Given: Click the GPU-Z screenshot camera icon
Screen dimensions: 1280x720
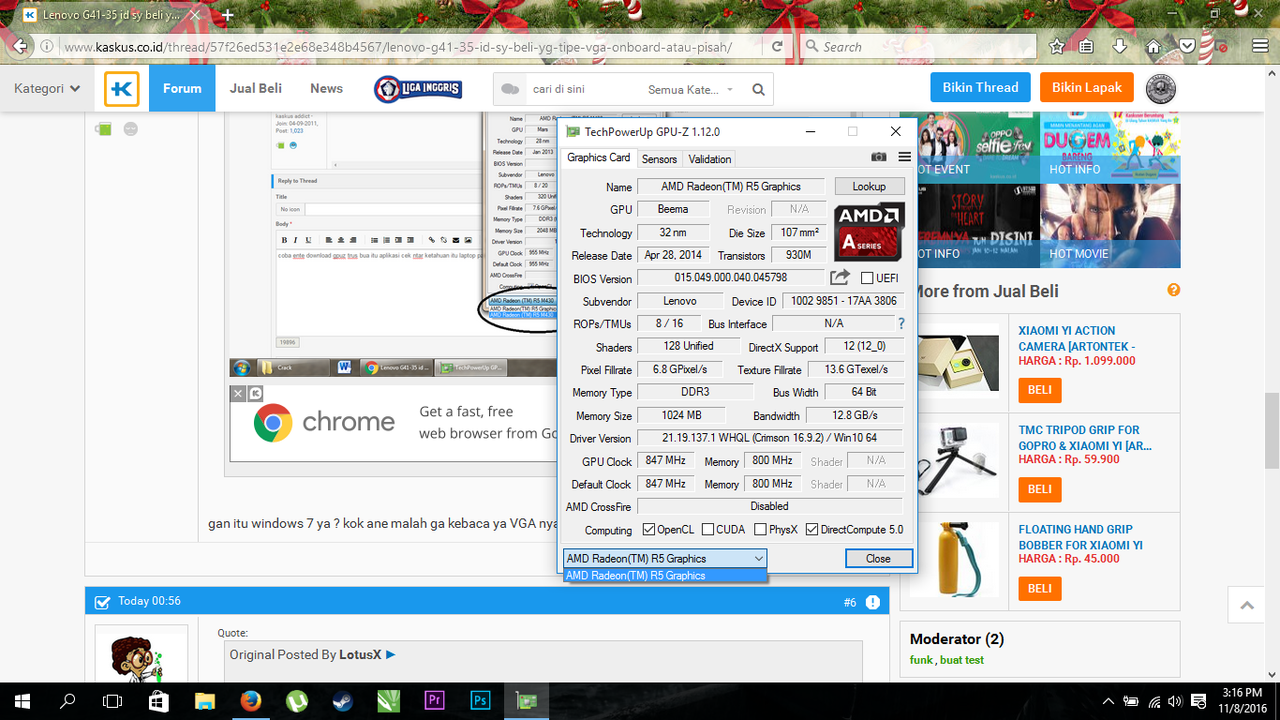Looking at the screenshot, I should [878, 158].
